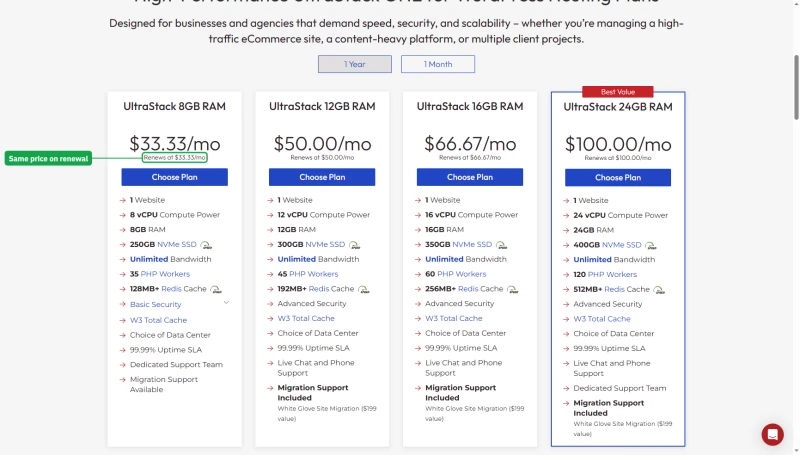Open Redis link in the 192MB+ row

pos(318,289)
